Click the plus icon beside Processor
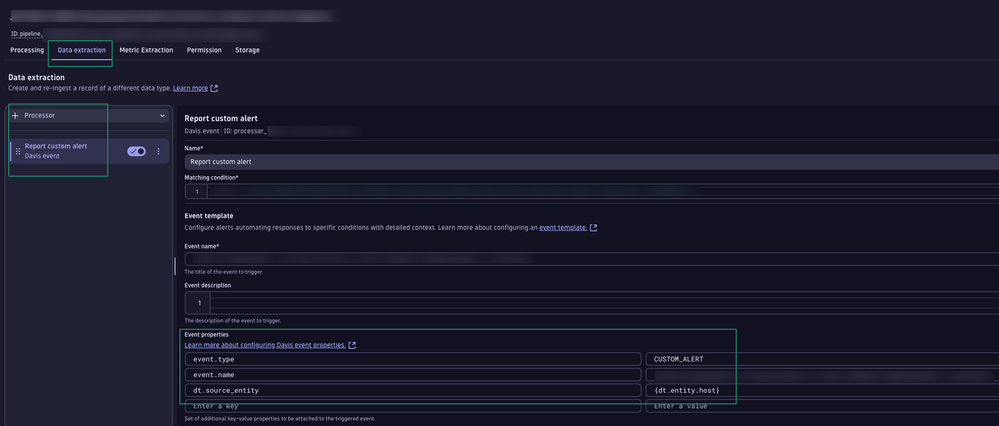This screenshot has width=999, height=426. pyautogui.click(x=15, y=116)
